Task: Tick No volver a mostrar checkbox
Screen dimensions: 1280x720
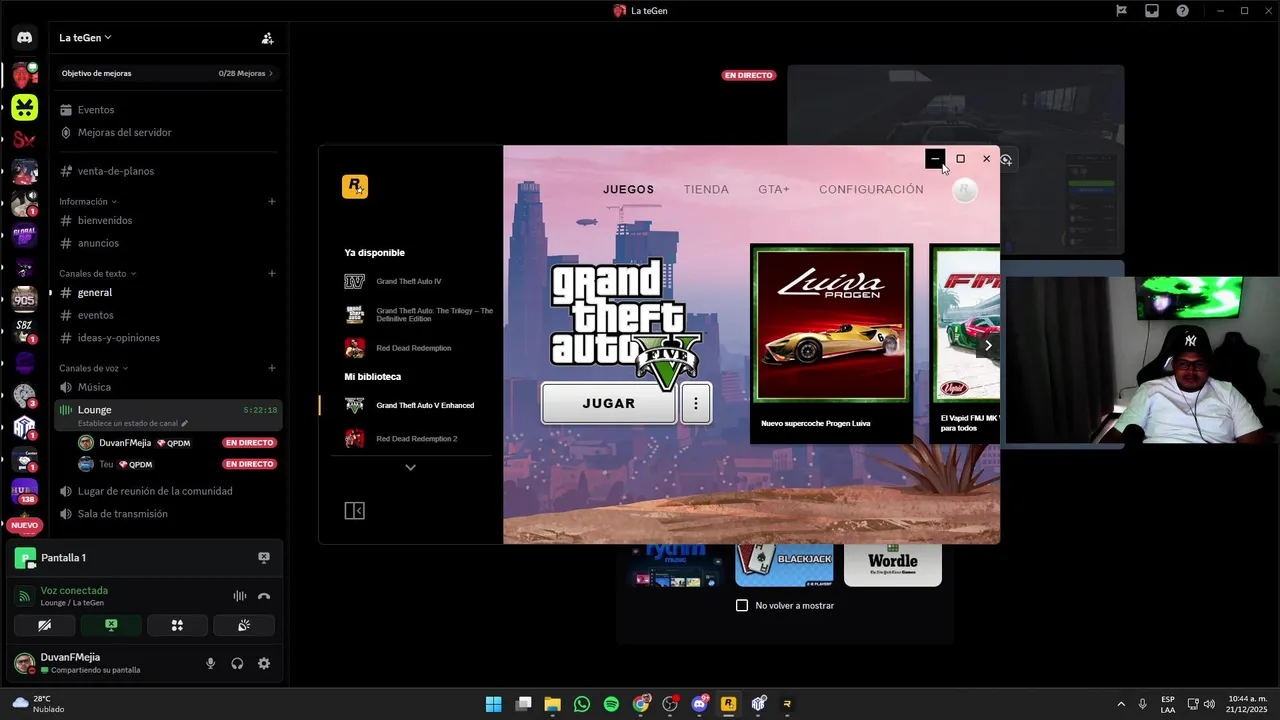Action: 742,605
